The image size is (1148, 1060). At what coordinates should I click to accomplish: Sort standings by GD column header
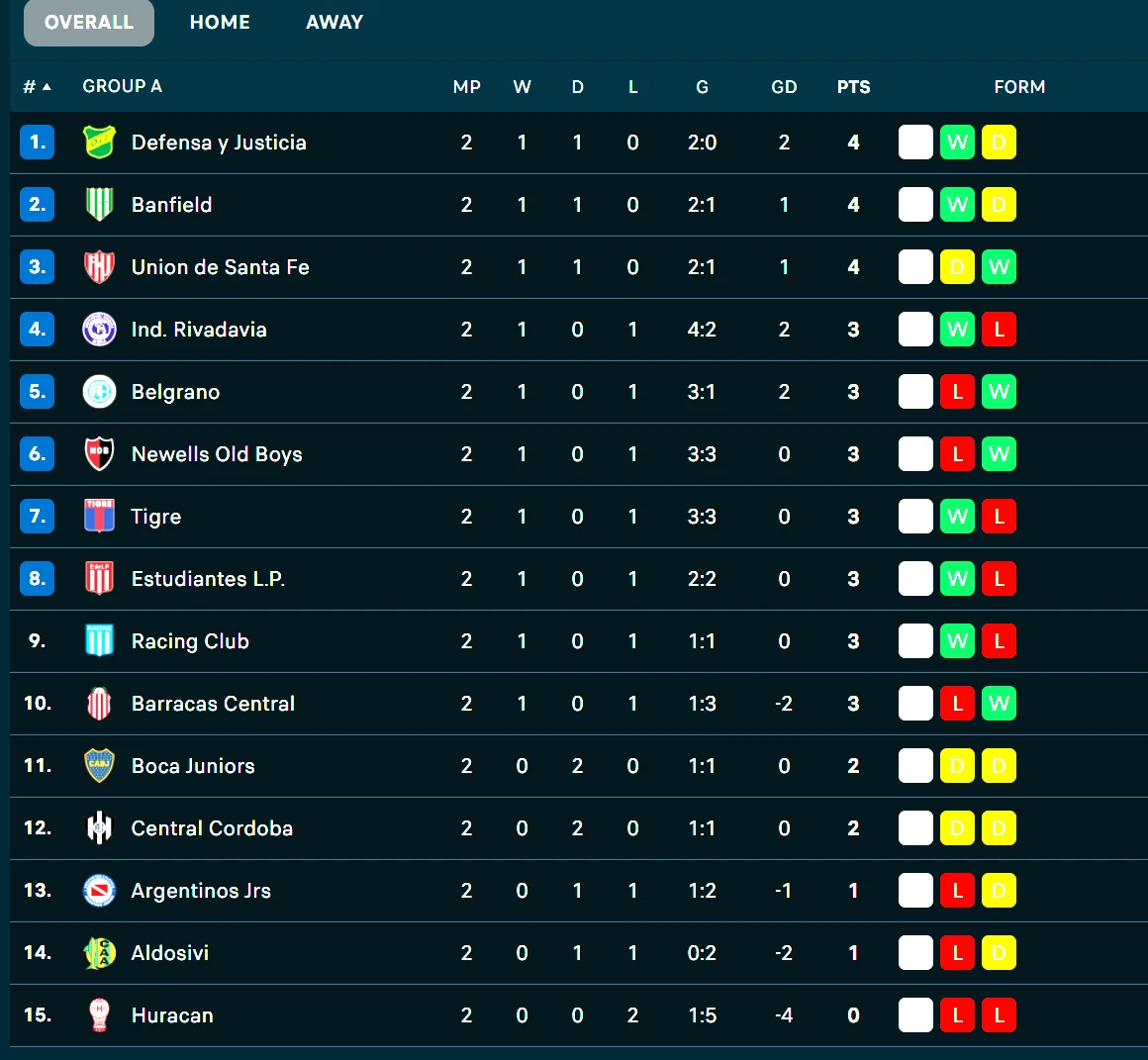(x=784, y=87)
